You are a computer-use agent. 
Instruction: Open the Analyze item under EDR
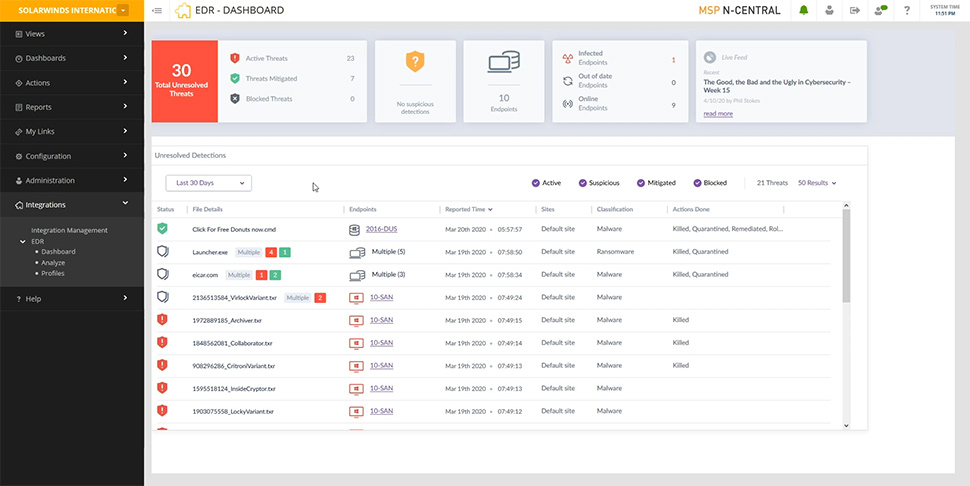(53, 263)
